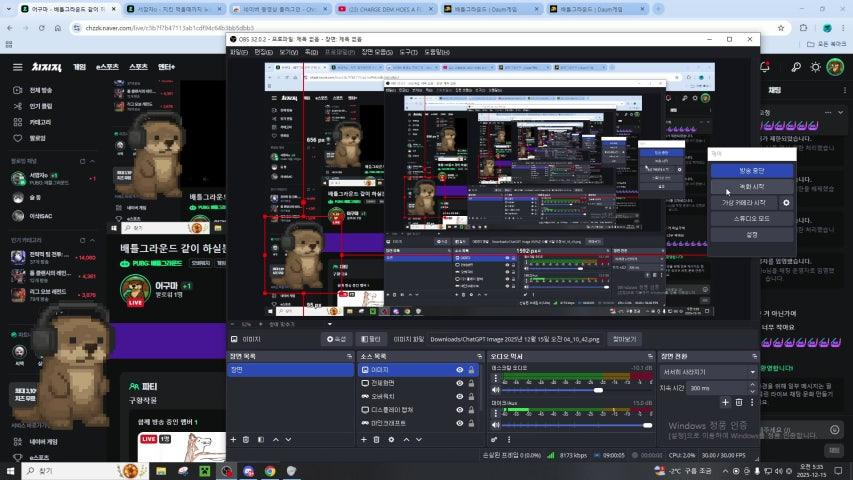Mute desktop audio speaker icon
Screen dimensions: 853x480
click(x=496, y=390)
